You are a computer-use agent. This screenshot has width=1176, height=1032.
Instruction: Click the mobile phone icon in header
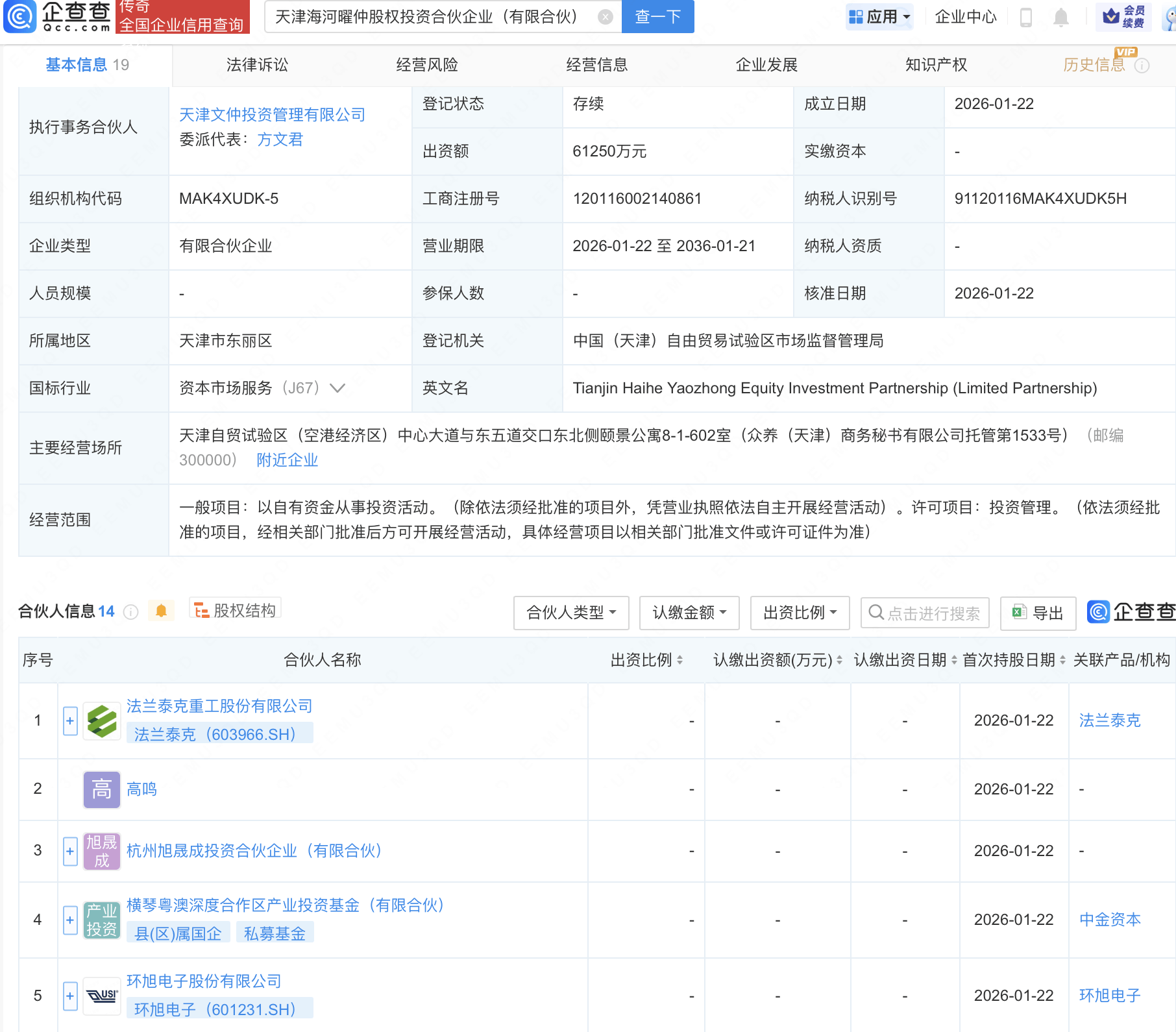tap(1026, 17)
